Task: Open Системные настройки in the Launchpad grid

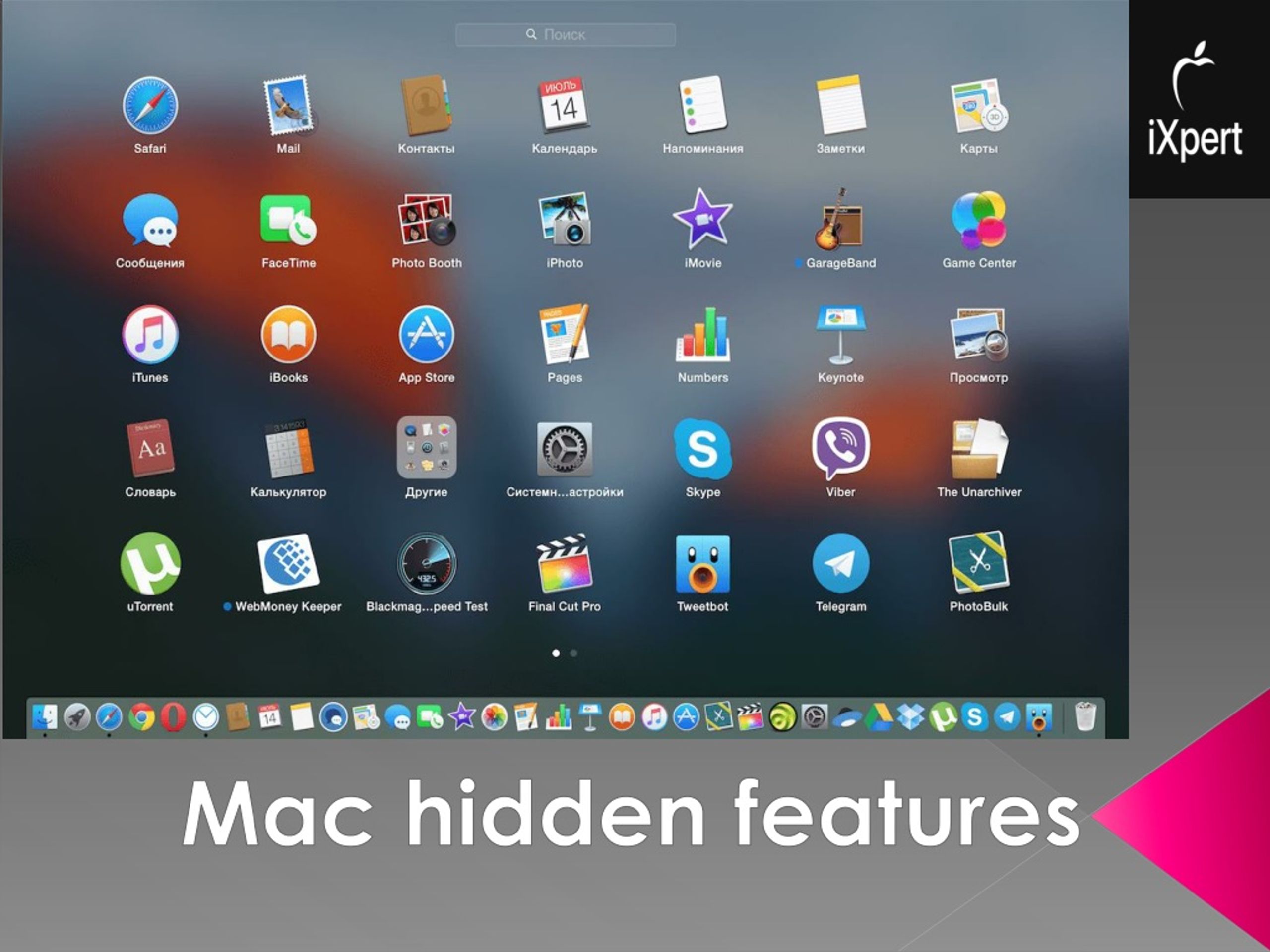Action: [565, 449]
